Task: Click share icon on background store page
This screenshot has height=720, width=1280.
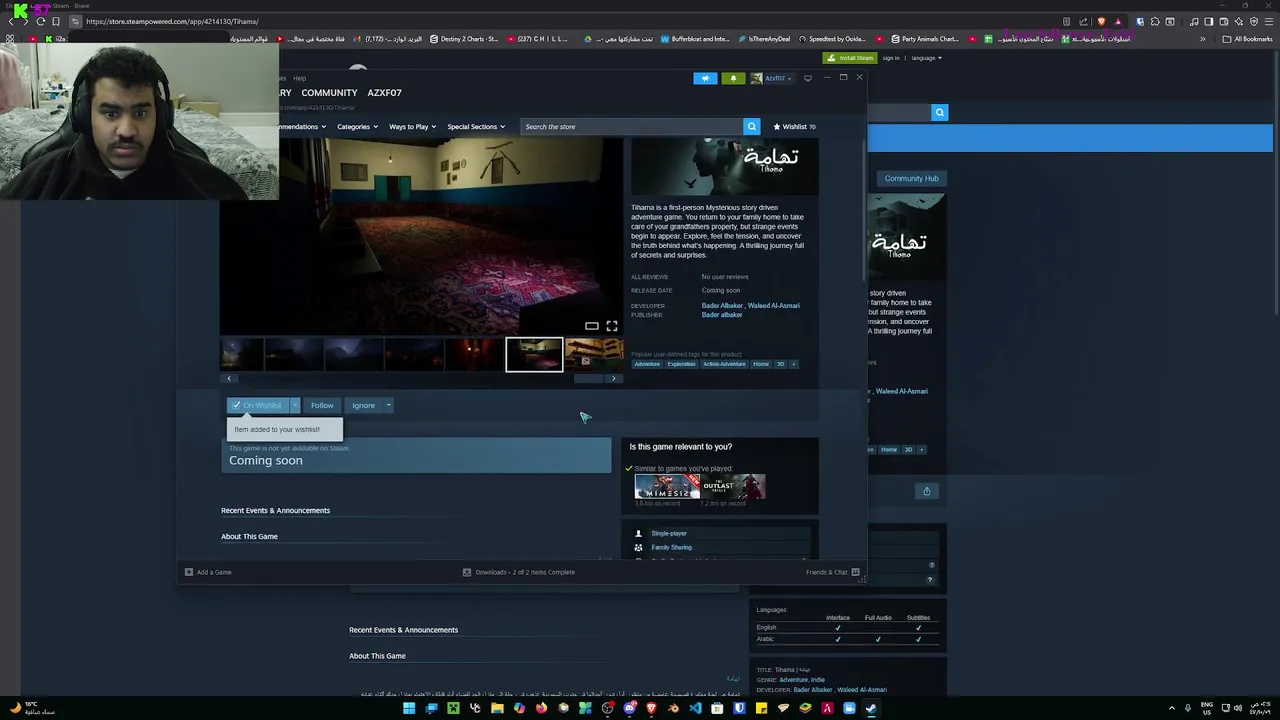Action: point(926,491)
